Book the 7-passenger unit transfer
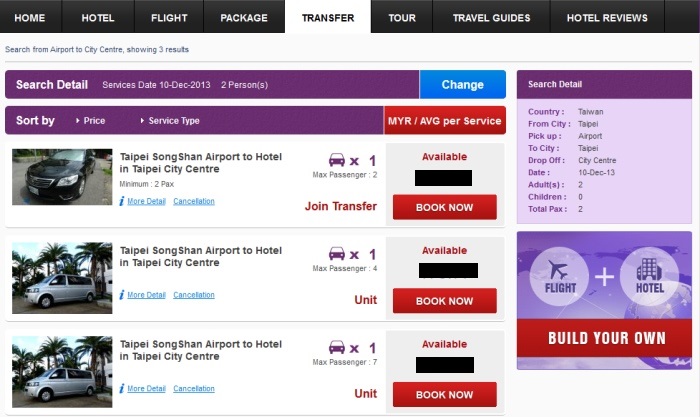 click(445, 395)
